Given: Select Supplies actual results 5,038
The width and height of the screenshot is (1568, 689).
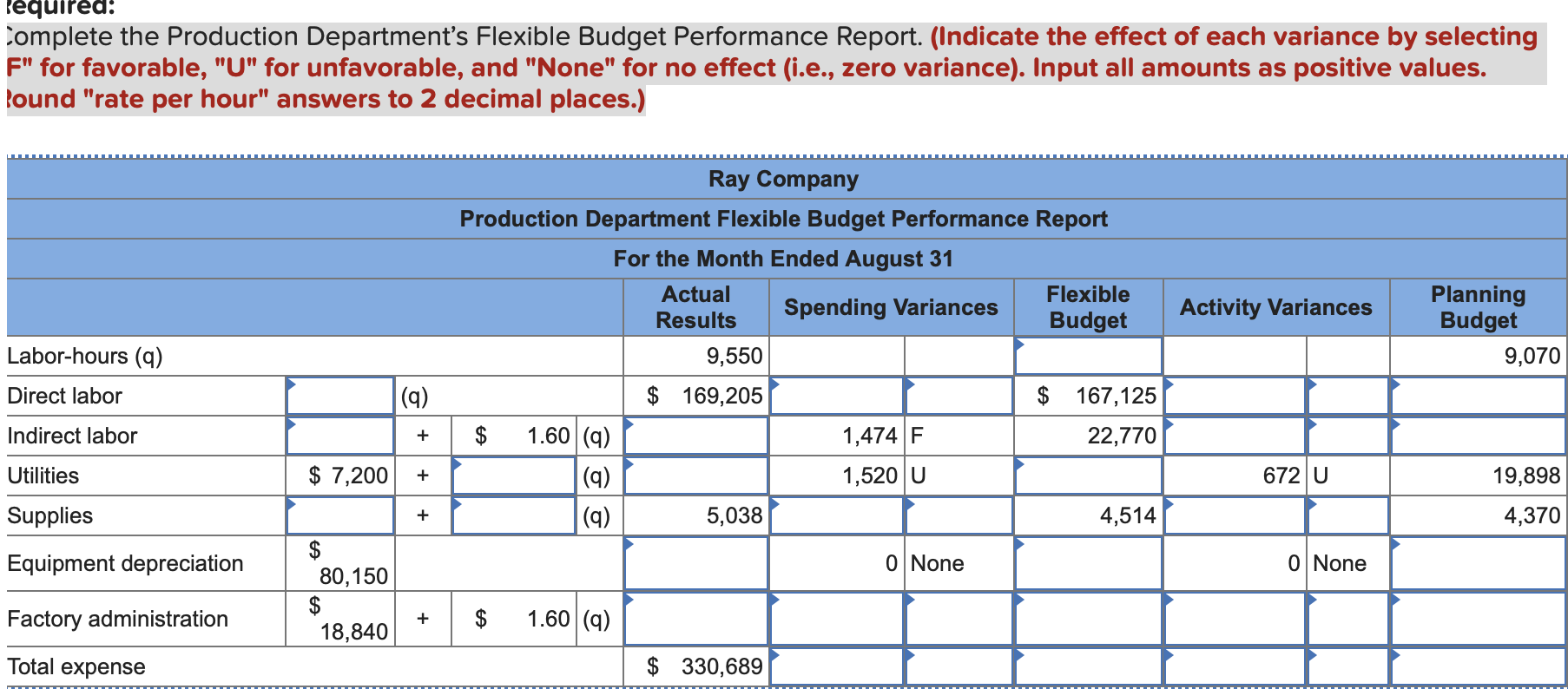Looking at the screenshot, I should coord(696,515).
